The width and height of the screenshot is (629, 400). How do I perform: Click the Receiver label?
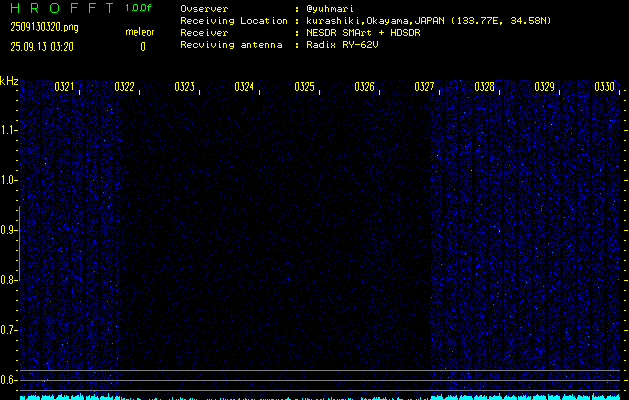click(204, 33)
